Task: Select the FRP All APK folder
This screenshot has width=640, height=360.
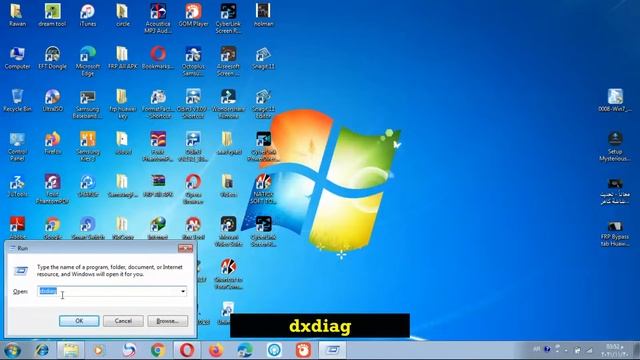Action: (122, 58)
